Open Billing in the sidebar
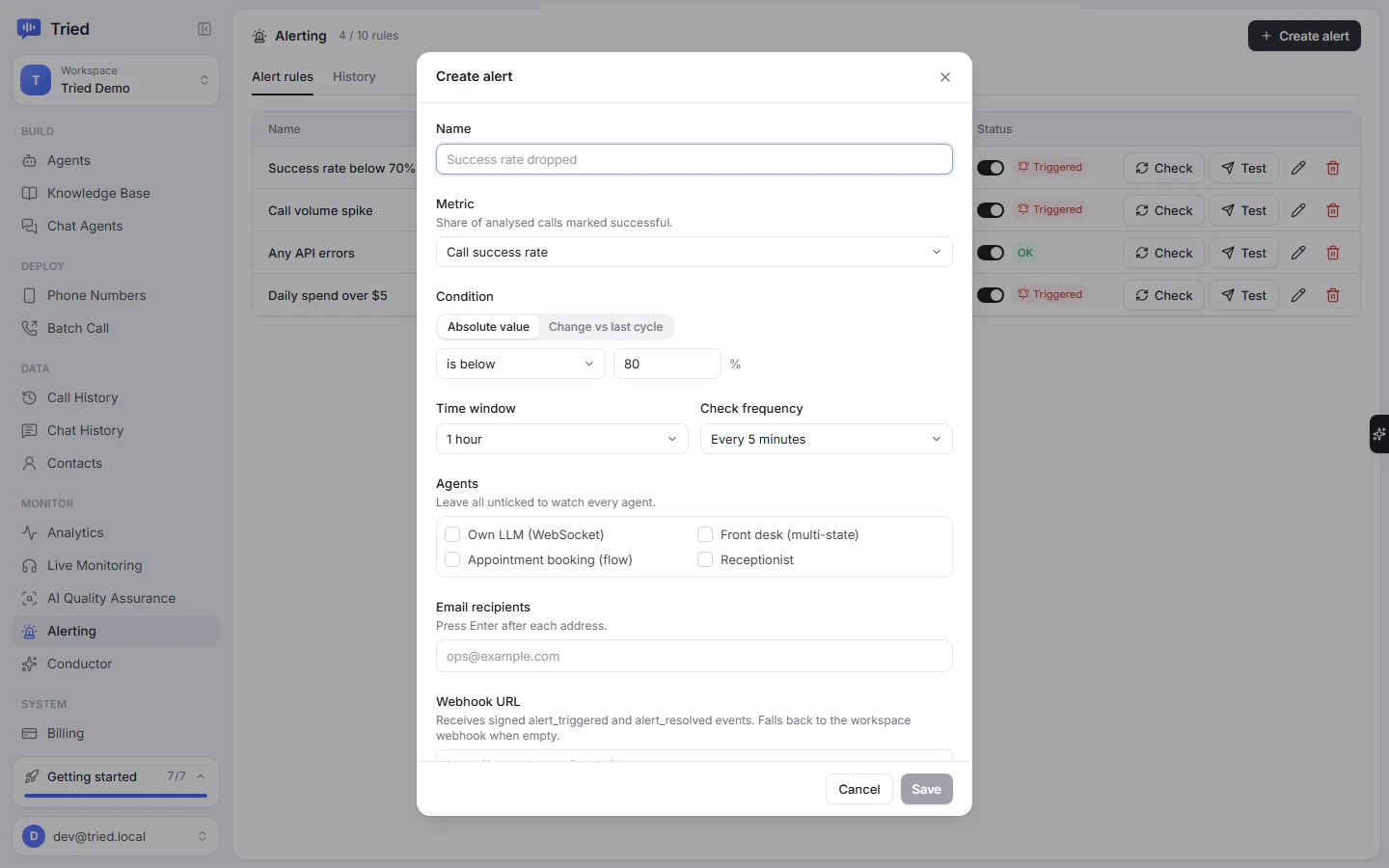The image size is (1389, 868). pyautogui.click(x=116, y=733)
